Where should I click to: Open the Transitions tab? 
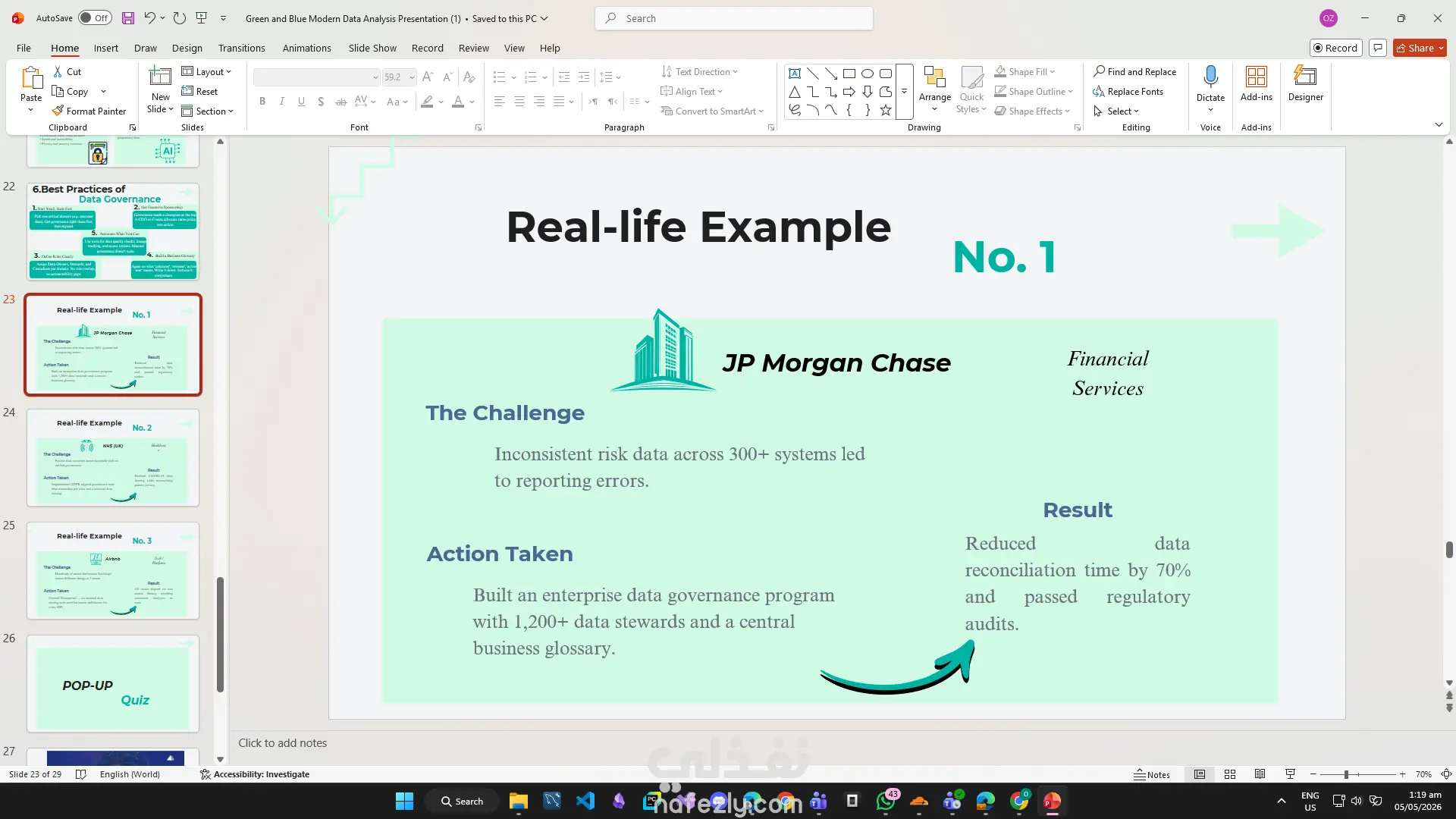point(242,48)
